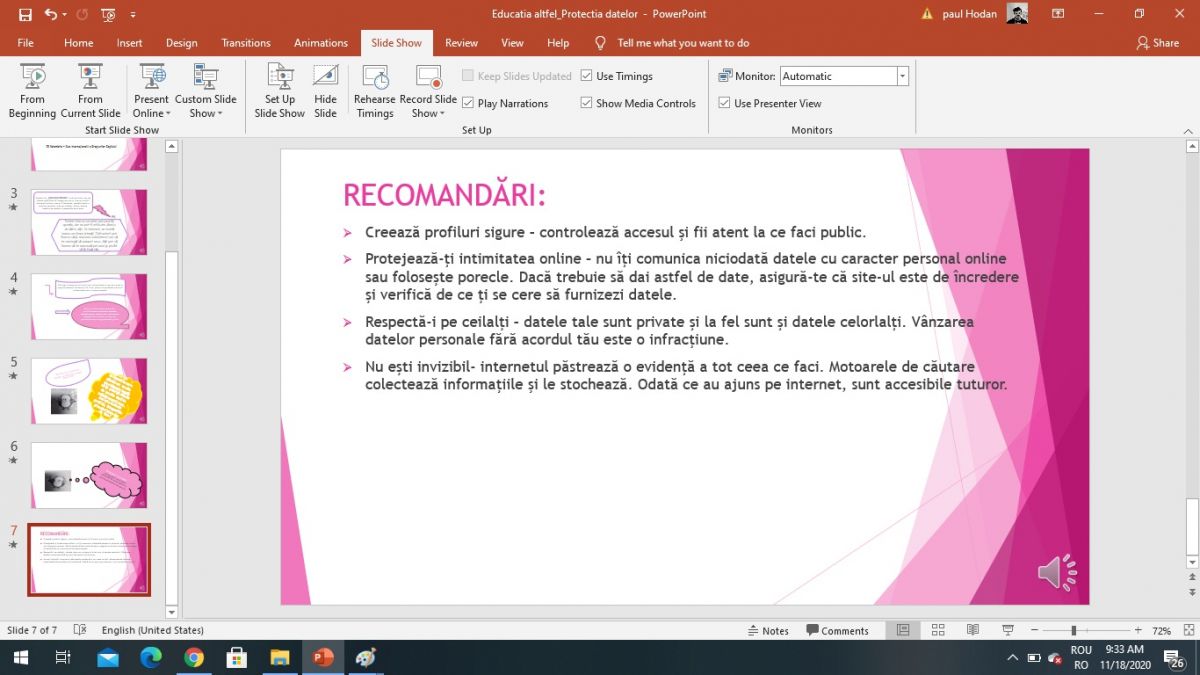1200x675 pixels.
Task: Uncheck the Use Timings checkbox
Action: [x=587, y=76]
